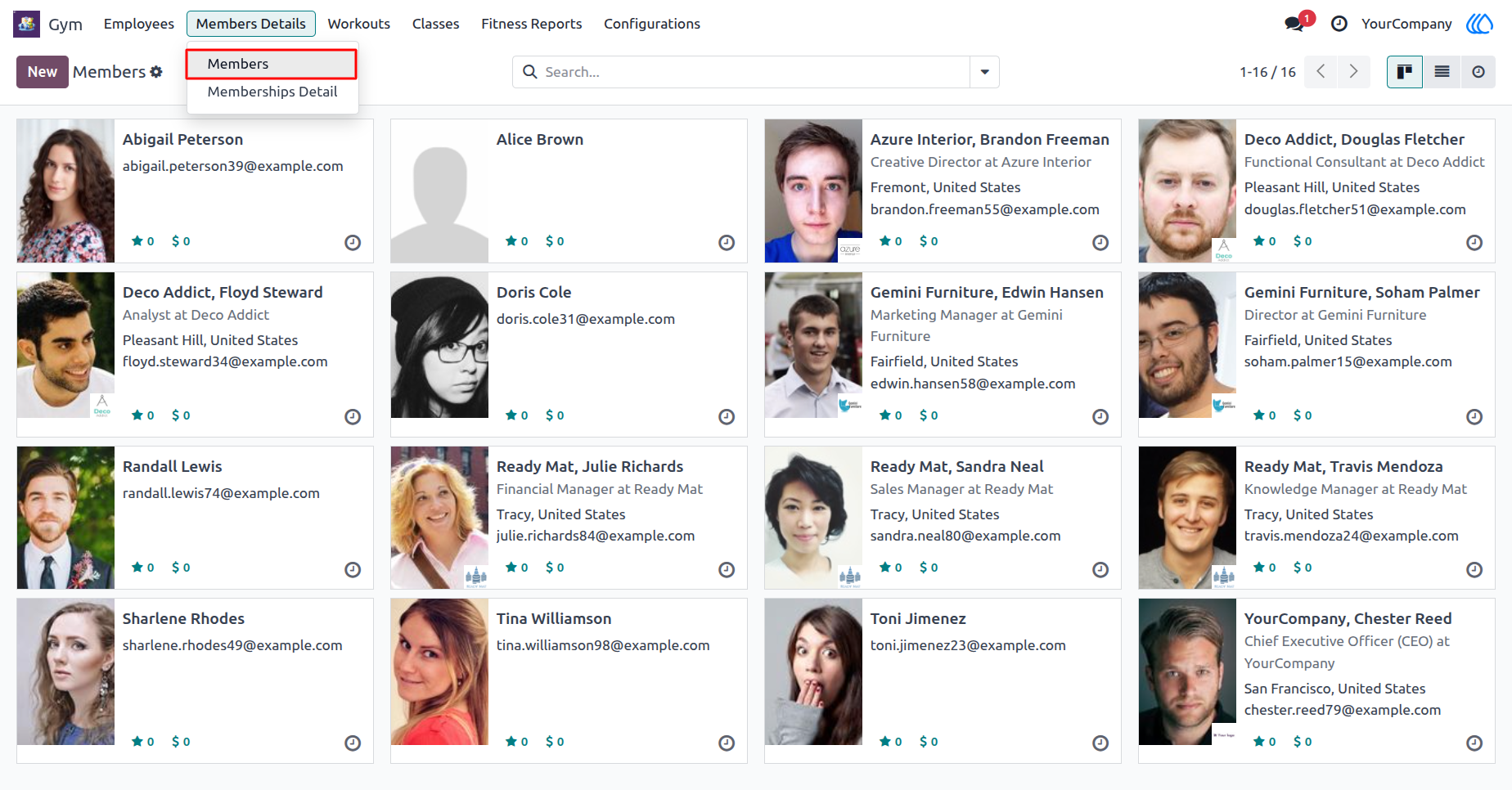
Task: Open Ready Mat, Sandra Neal card title
Action: [957, 466]
